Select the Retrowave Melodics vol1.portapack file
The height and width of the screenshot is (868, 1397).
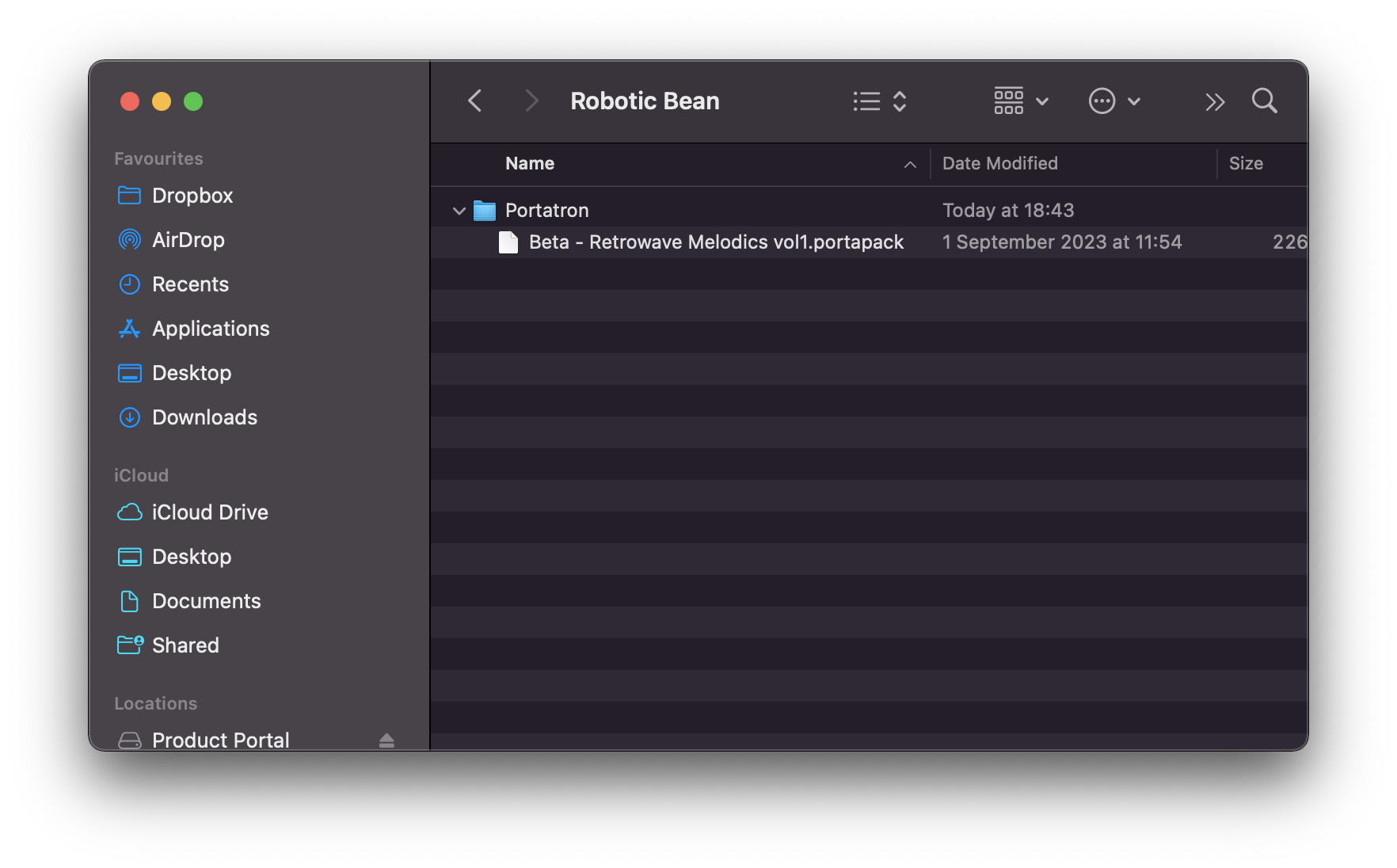pyautogui.click(x=716, y=242)
